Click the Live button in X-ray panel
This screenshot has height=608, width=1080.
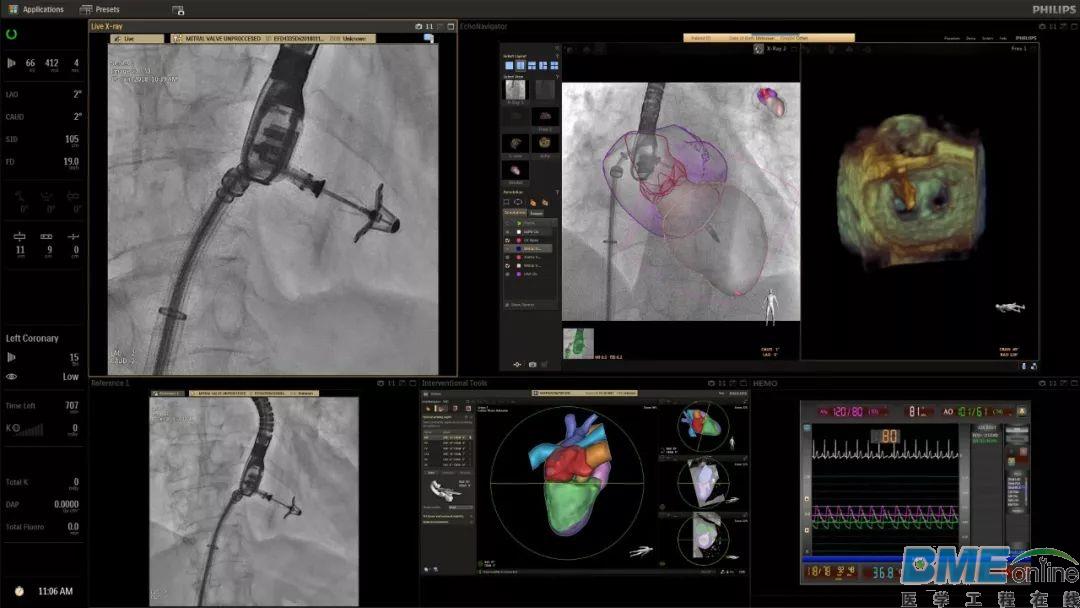[137, 39]
